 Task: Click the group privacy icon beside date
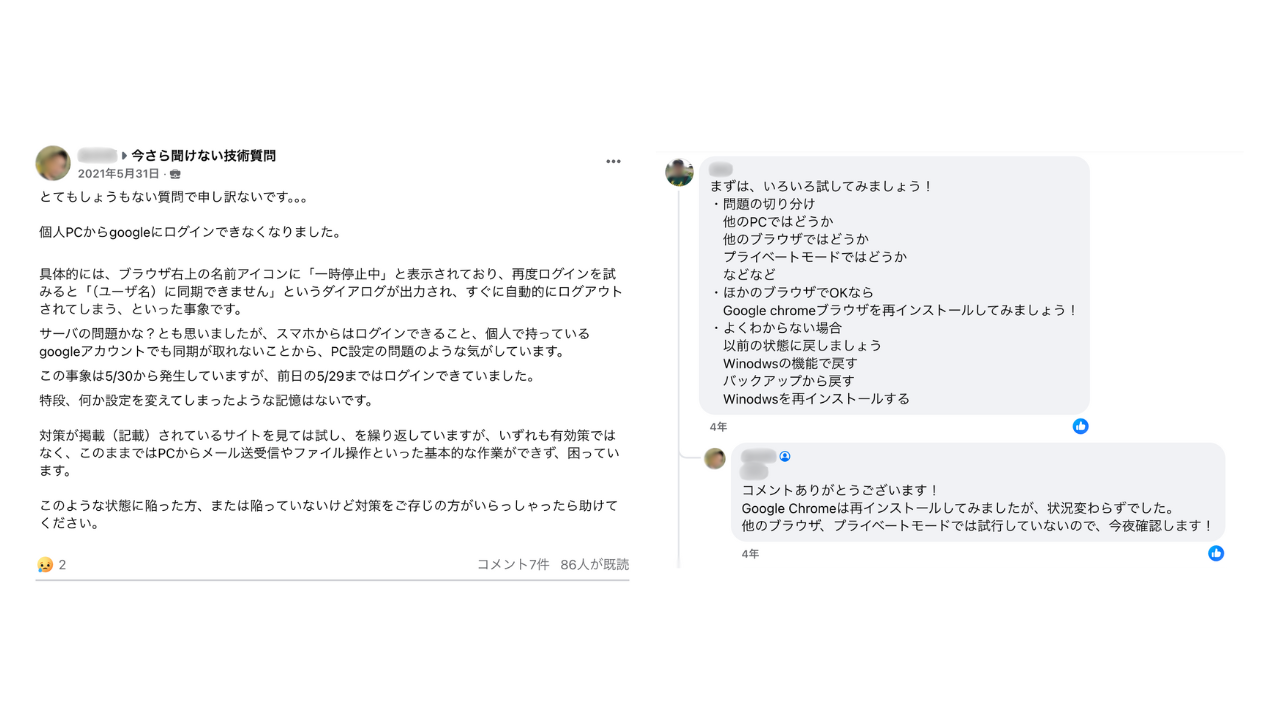pos(175,174)
